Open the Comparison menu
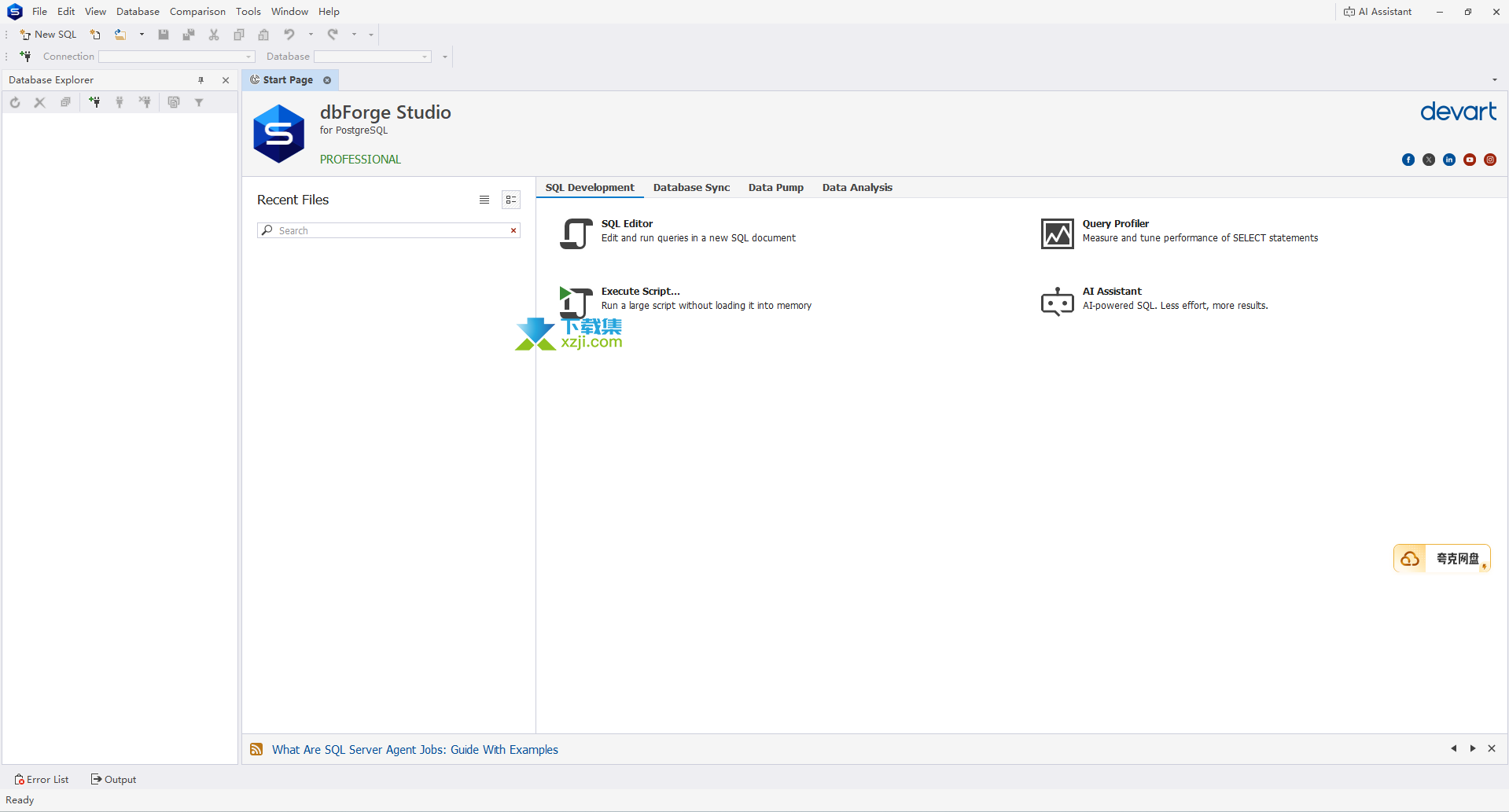The height and width of the screenshot is (812, 1509). (x=197, y=12)
